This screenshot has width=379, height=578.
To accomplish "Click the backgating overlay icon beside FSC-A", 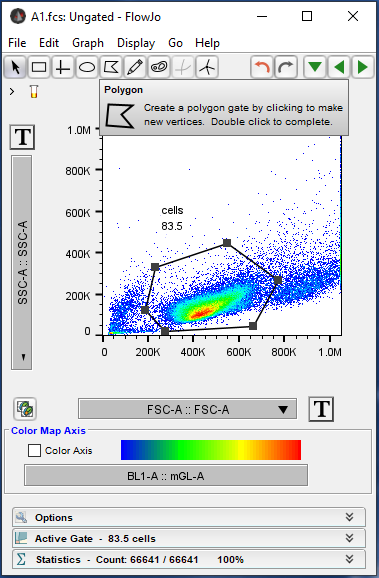I will [x=25, y=409].
